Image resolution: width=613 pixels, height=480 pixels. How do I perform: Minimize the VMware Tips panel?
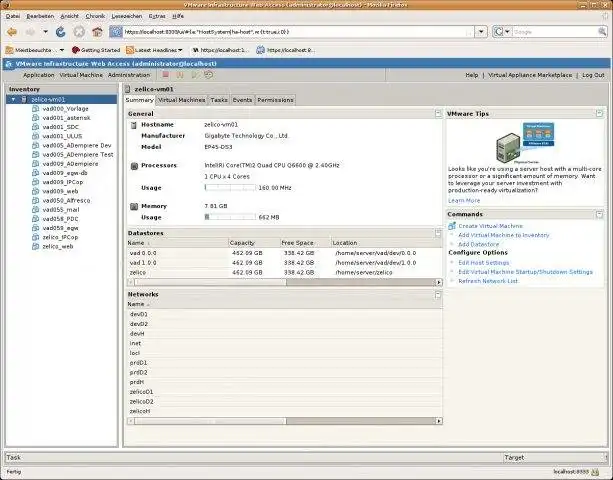click(x=599, y=113)
